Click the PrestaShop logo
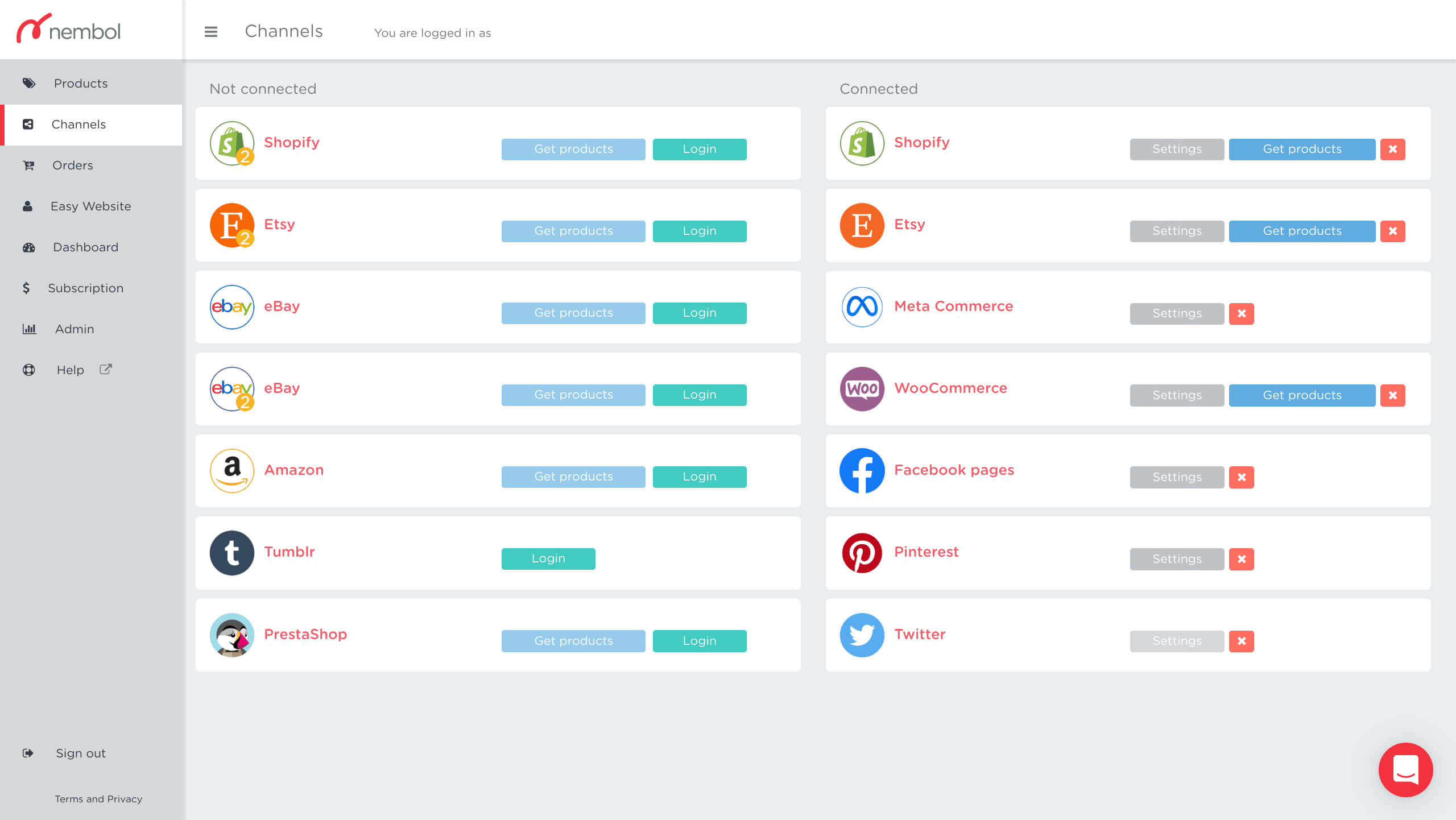Viewport: 1456px width, 820px height. point(232,635)
